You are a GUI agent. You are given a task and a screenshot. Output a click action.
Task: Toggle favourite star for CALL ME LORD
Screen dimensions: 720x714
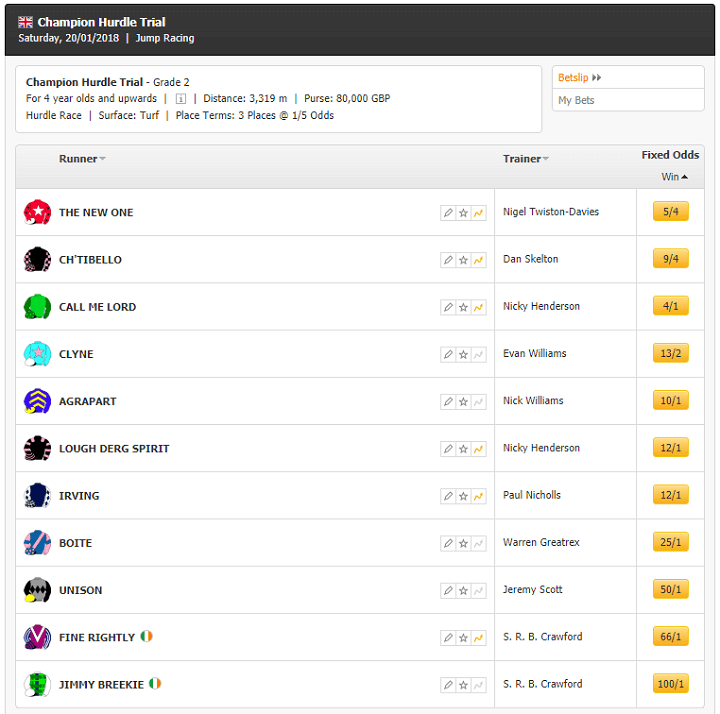(463, 307)
